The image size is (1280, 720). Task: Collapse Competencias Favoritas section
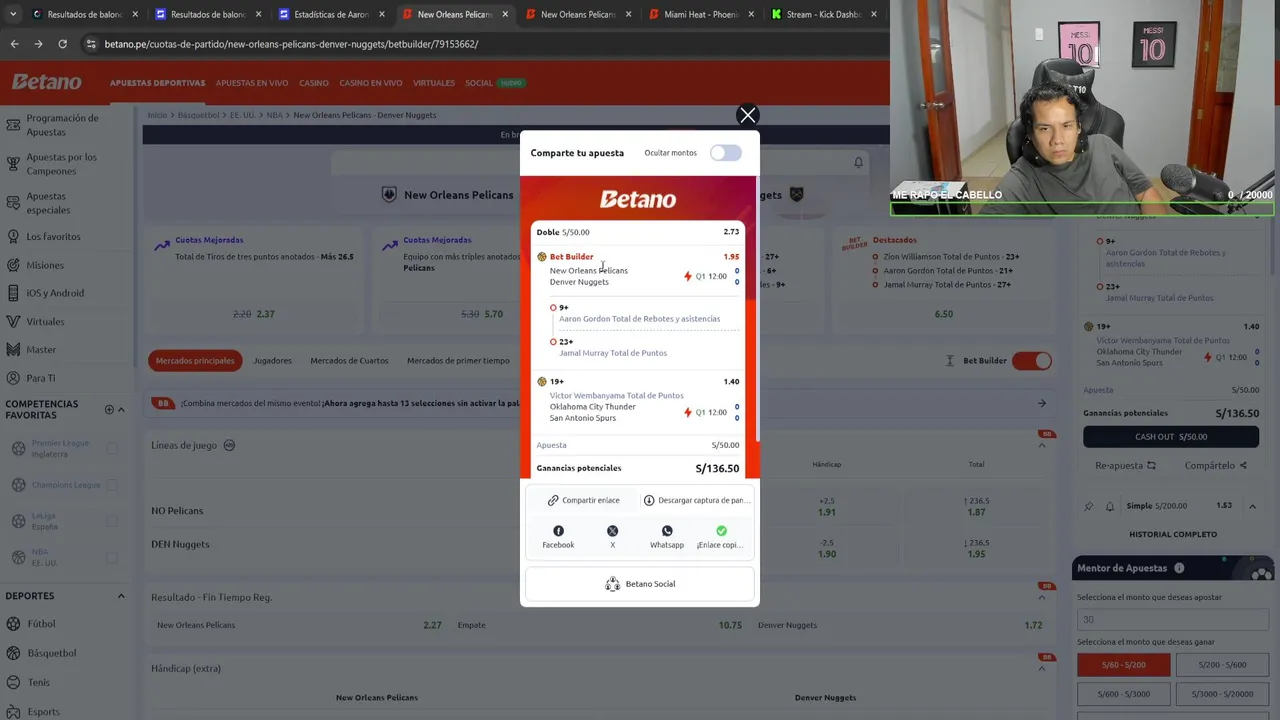[121, 409]
